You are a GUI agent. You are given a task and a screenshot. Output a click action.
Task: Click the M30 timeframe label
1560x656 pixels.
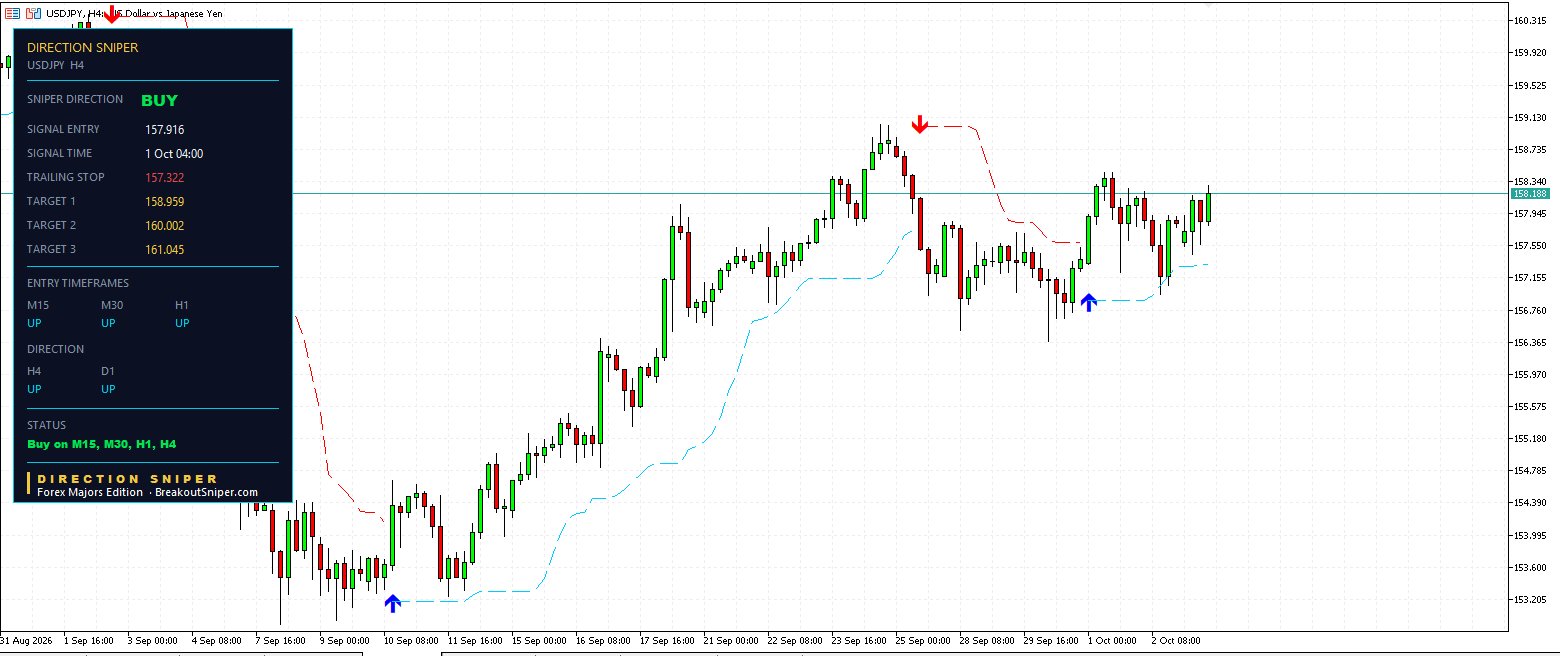coord(113,305)
